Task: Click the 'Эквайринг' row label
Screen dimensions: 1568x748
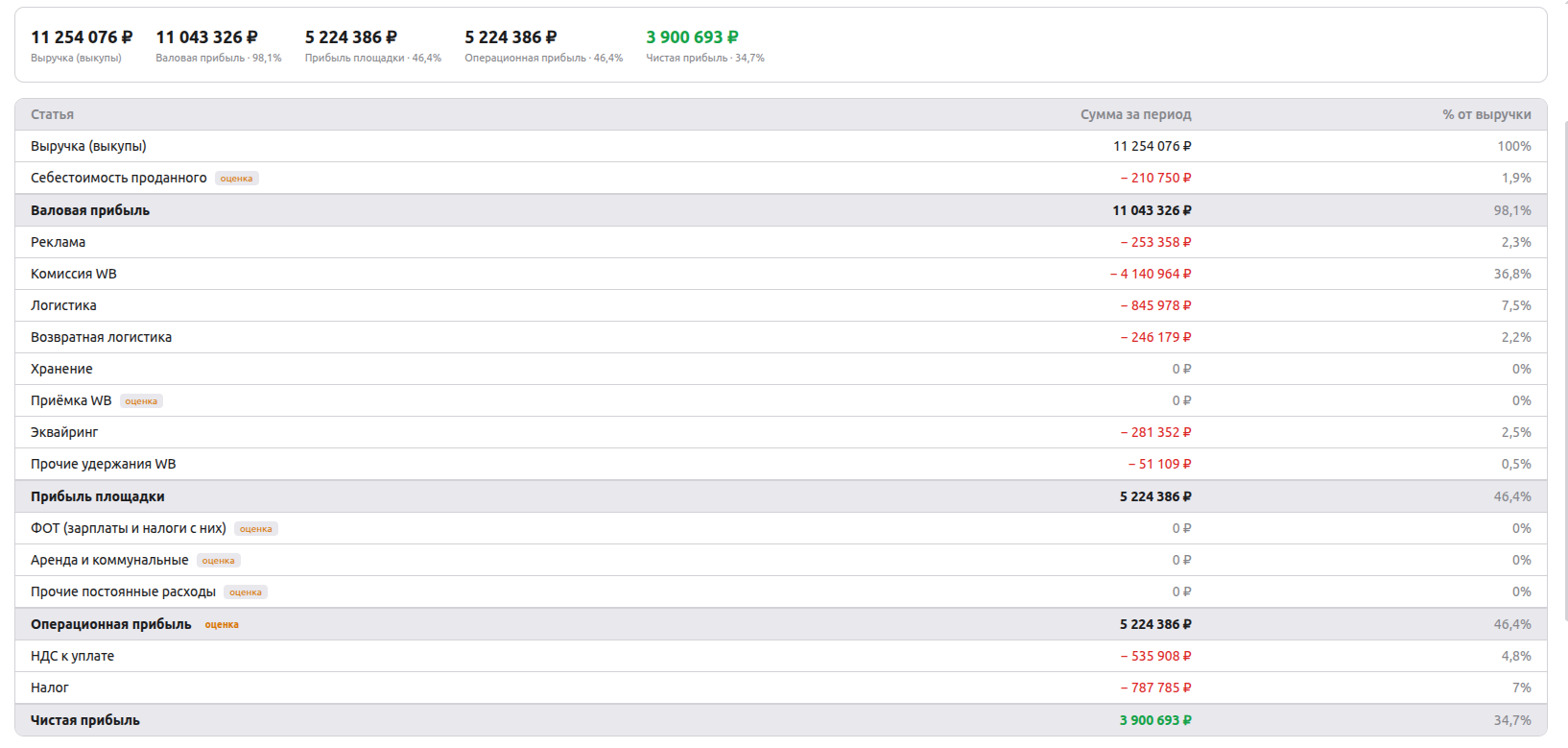Action: [x=64, y=432]
